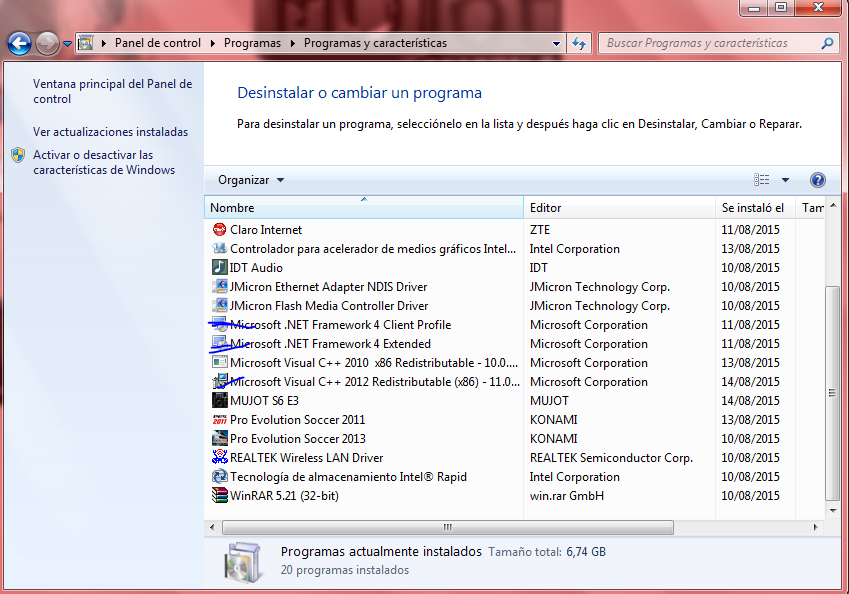Open Ver actualizaciones instaladas link
This screenshot has height=594, width=849.
point(110,132)
